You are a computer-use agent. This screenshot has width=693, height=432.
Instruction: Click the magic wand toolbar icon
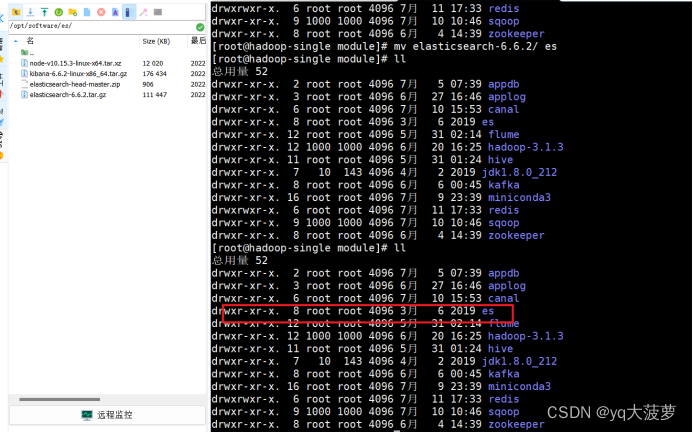pos(143,12)
